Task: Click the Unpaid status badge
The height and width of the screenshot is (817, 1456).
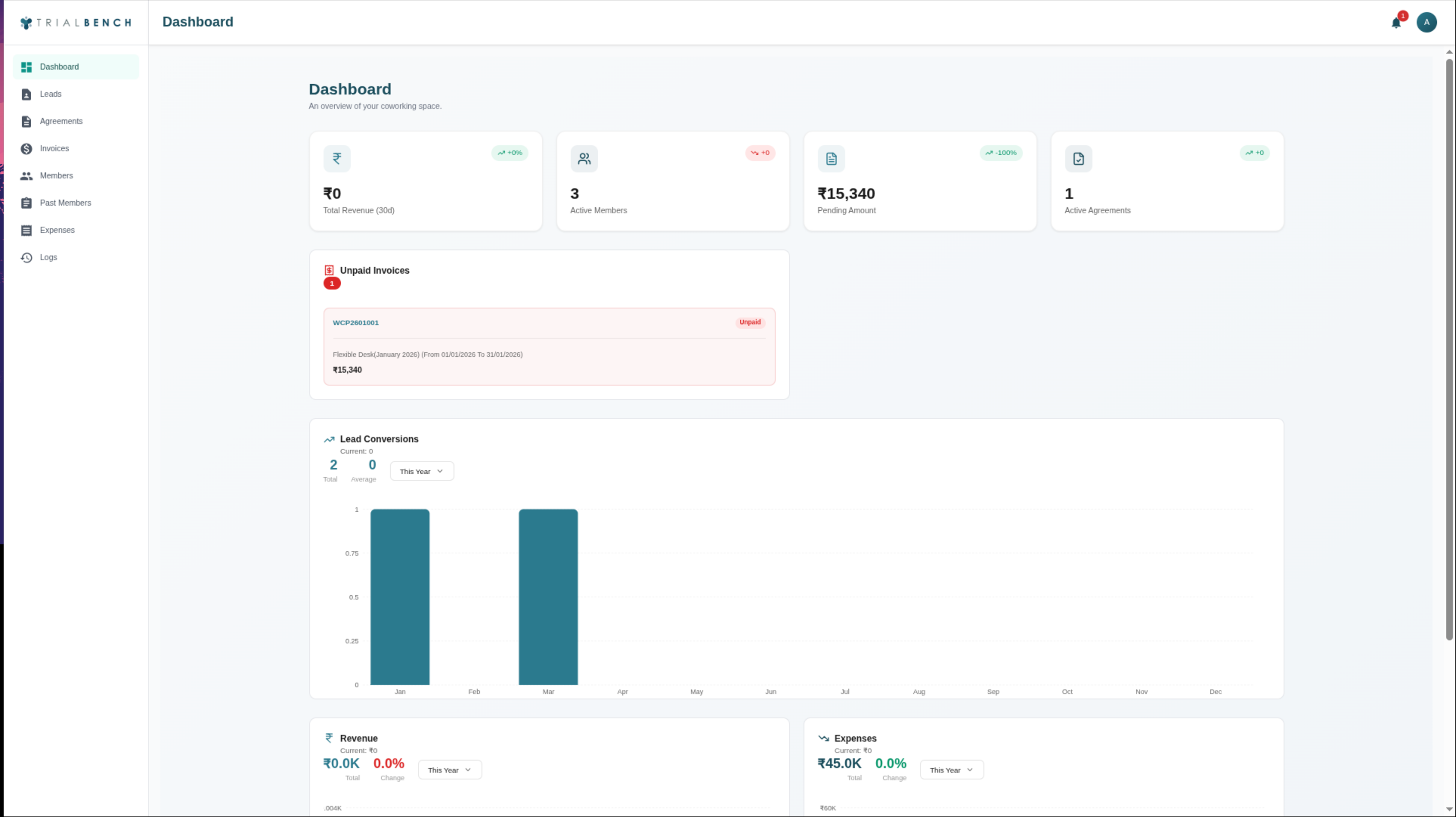Action: [x=749, y=322]
